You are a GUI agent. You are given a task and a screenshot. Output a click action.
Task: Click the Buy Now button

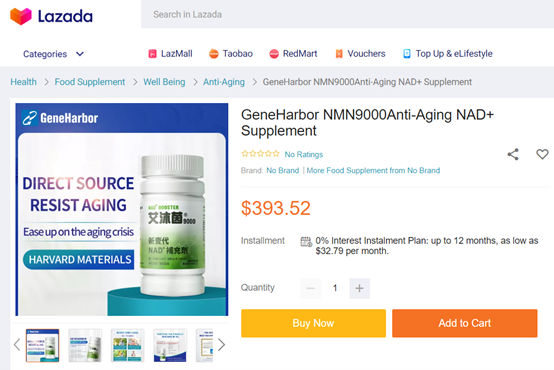coord(313,323)
